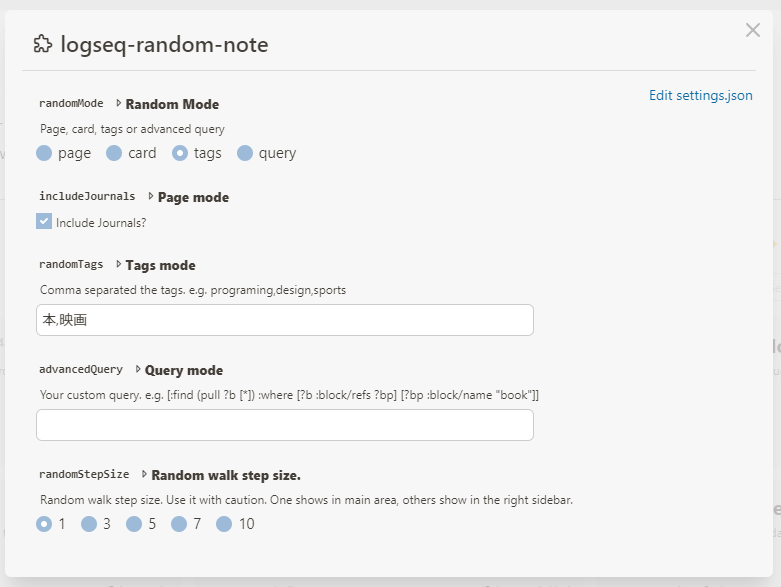Focus the custom advanced query input
This screenshot has width=781, height=587.
click(x=285, y=425)
